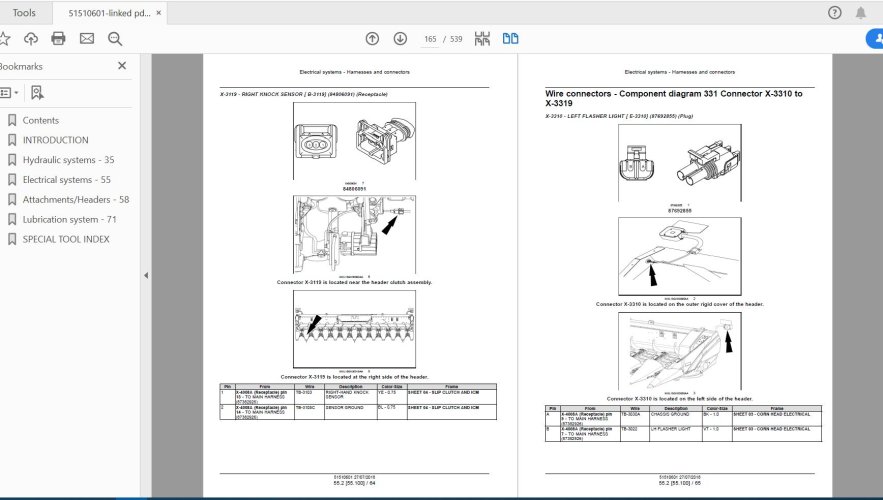Go to previous page with up arrow
883x500 pixels.
pyautogui.click(x=372, y=39)
